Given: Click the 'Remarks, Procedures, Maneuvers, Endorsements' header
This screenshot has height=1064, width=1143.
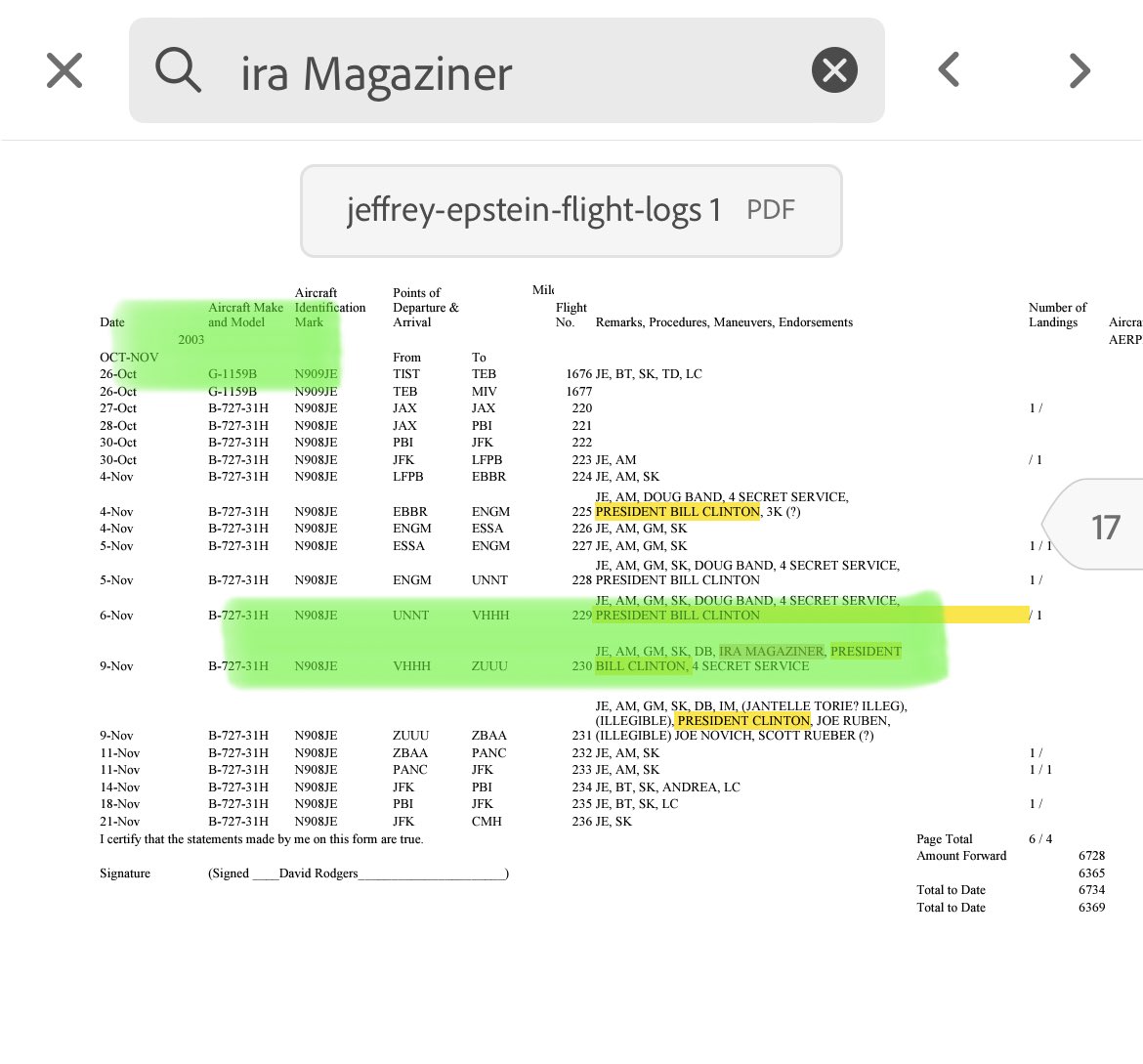Looking at the screenshot, I should click(724, 322).
